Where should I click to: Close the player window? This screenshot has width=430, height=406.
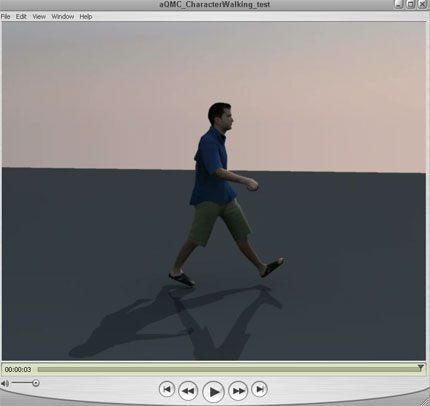[422, 4]
